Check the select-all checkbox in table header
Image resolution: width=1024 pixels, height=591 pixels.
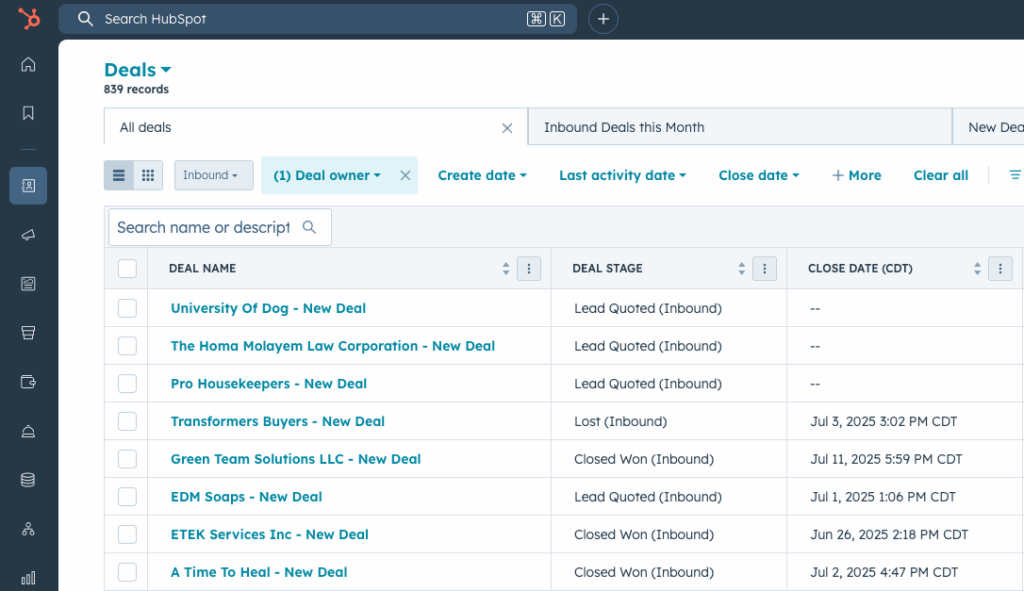click(127, 268)
